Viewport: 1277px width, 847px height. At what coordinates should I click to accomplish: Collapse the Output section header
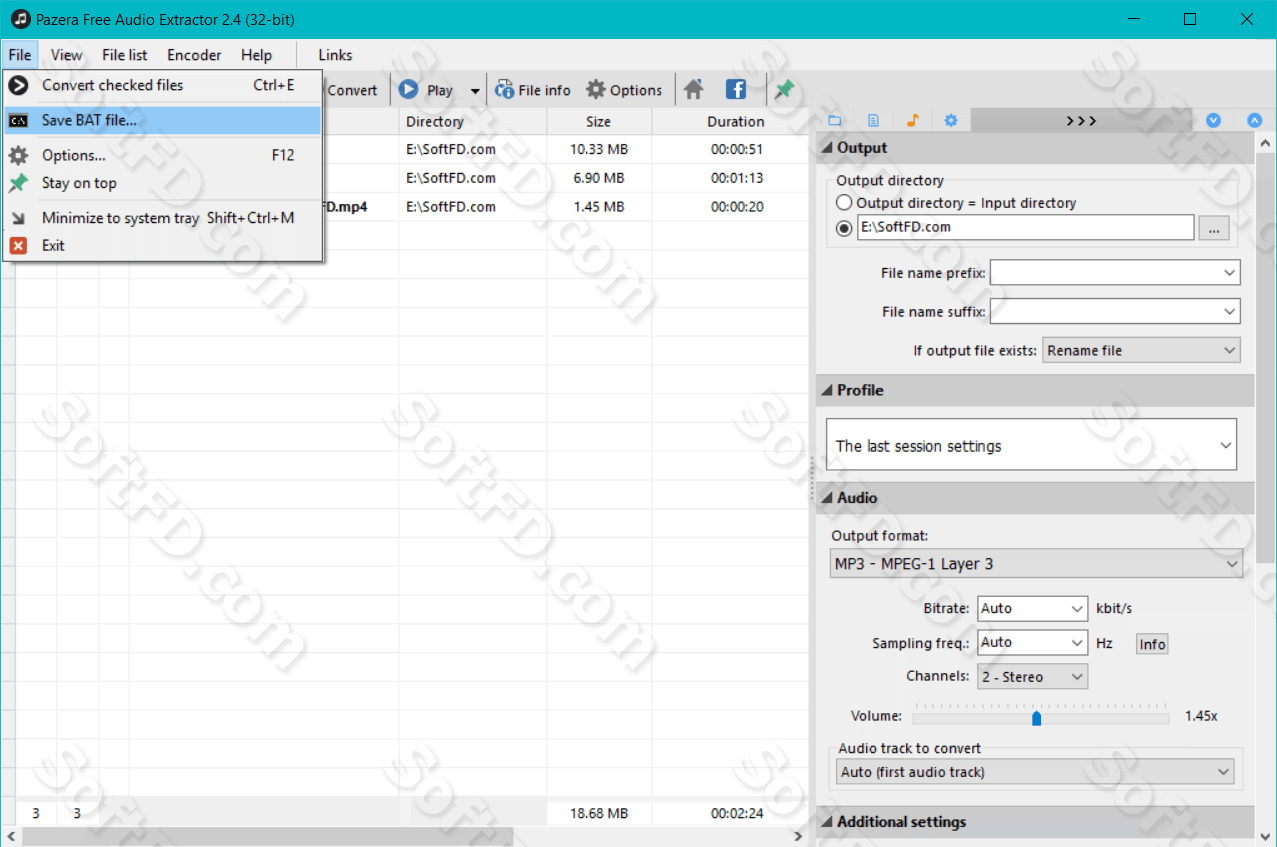(x=1035, y=148)
